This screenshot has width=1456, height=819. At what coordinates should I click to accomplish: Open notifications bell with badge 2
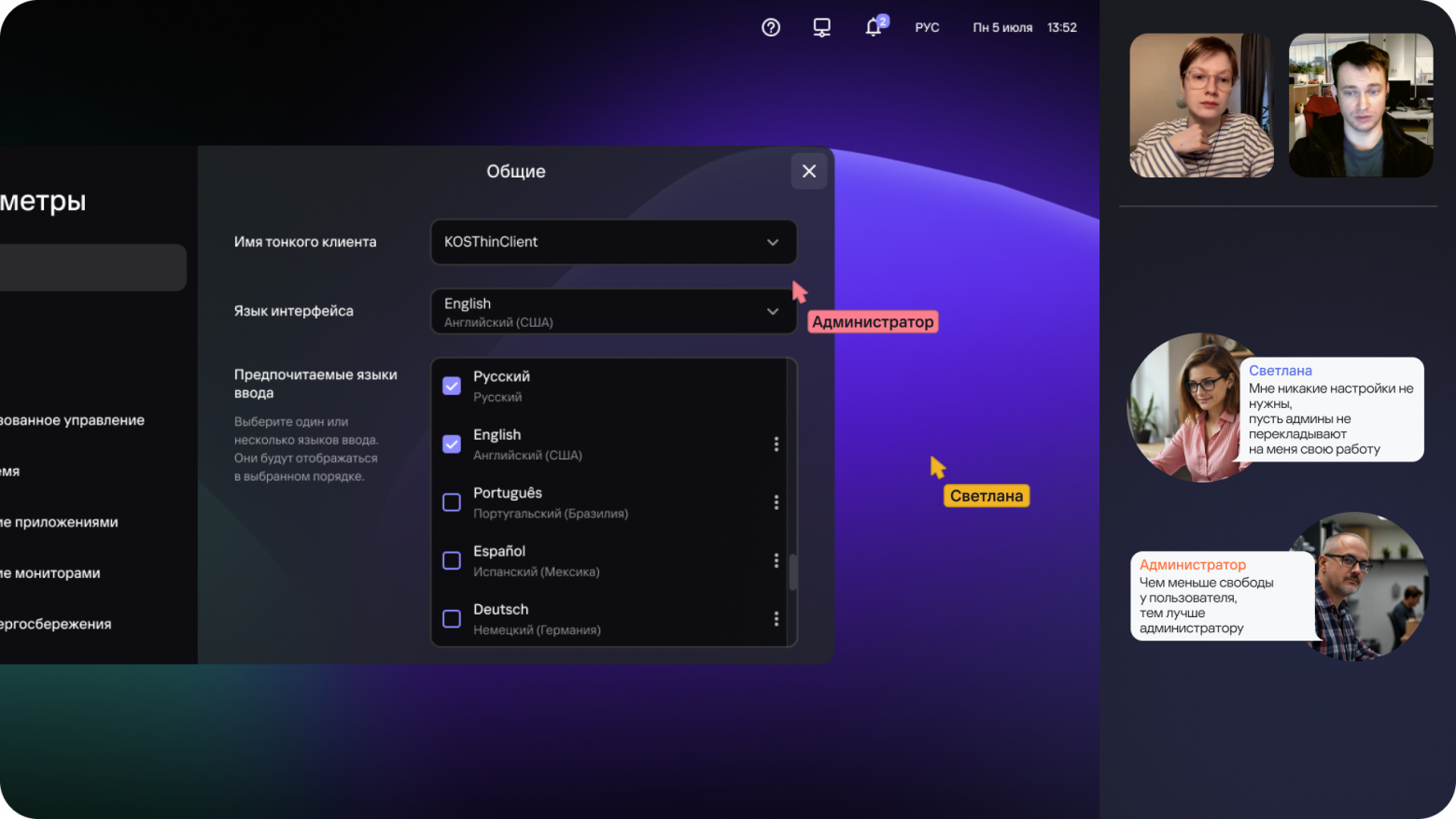(875, 26)
